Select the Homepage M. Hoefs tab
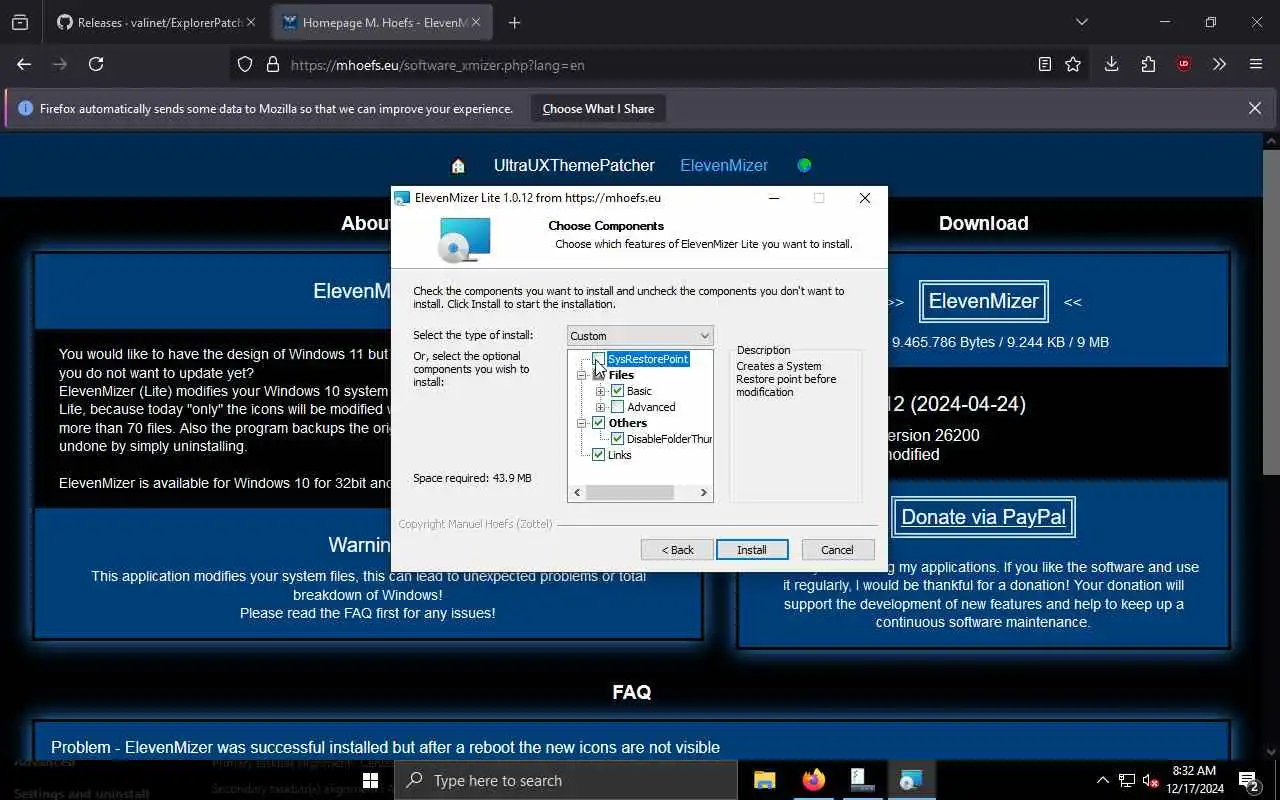Screen dimensions: 1280x800 (x=384, y=22)
